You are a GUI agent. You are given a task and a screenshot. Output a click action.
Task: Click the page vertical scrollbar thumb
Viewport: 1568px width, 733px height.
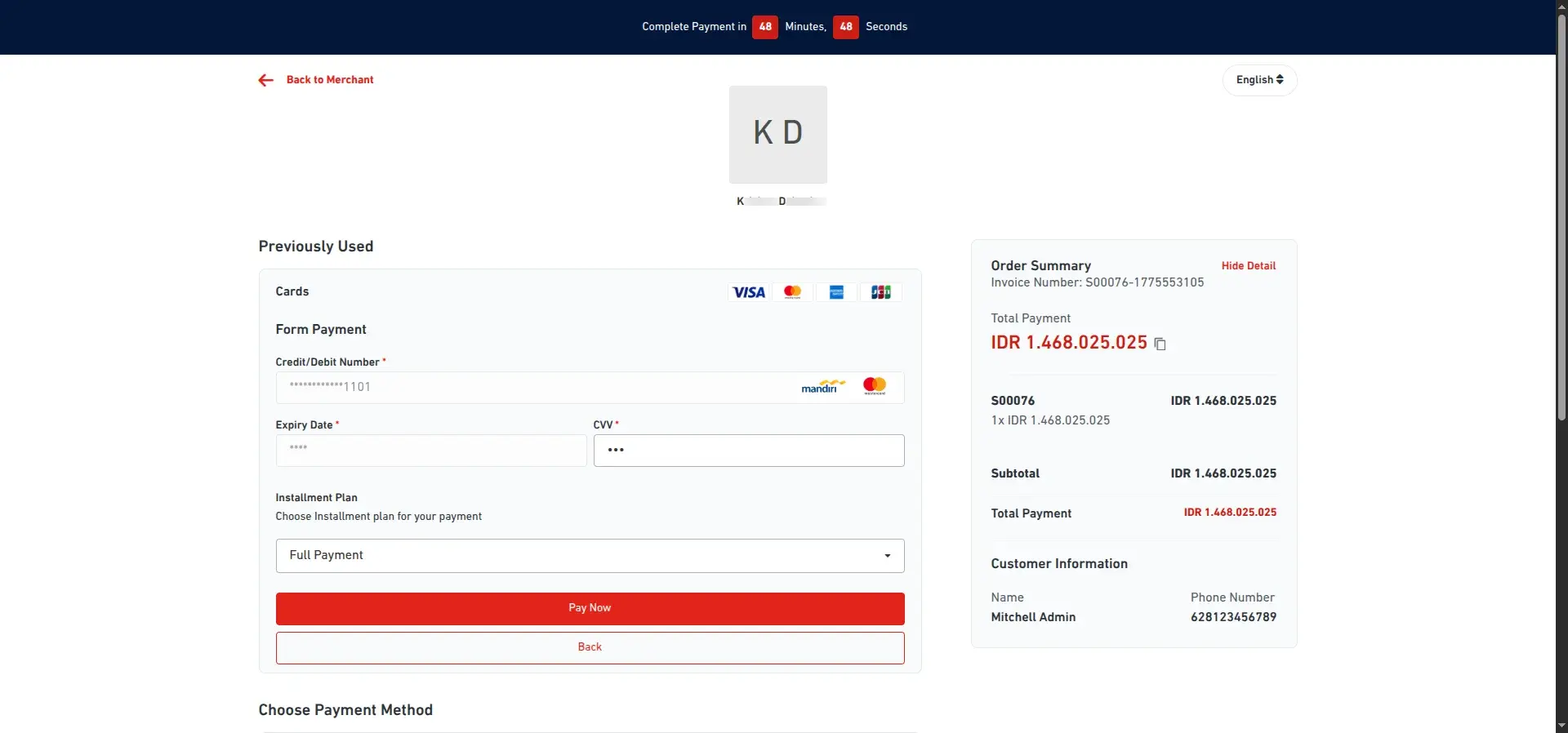point(1561,218)
